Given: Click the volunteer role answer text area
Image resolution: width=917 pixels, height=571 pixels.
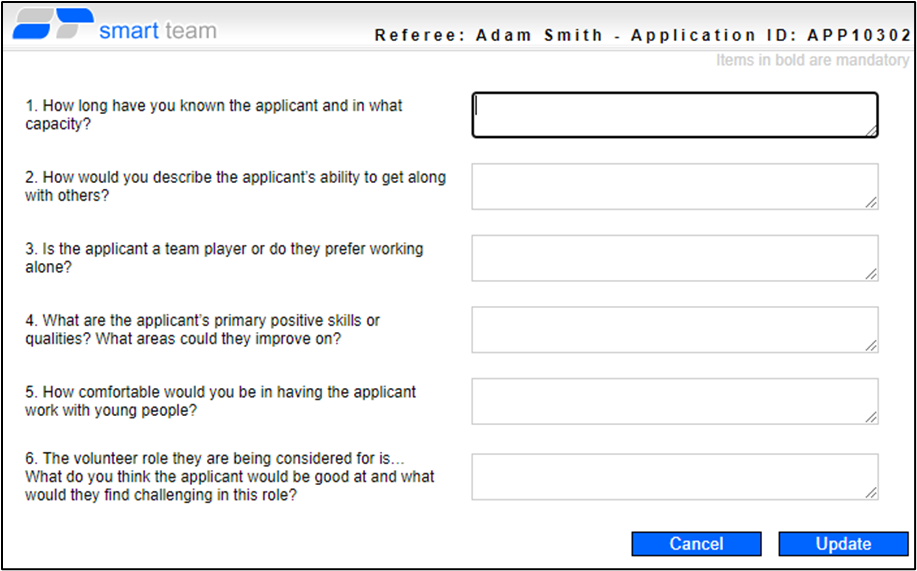Looking at the screenshot, I should [674, 477].
